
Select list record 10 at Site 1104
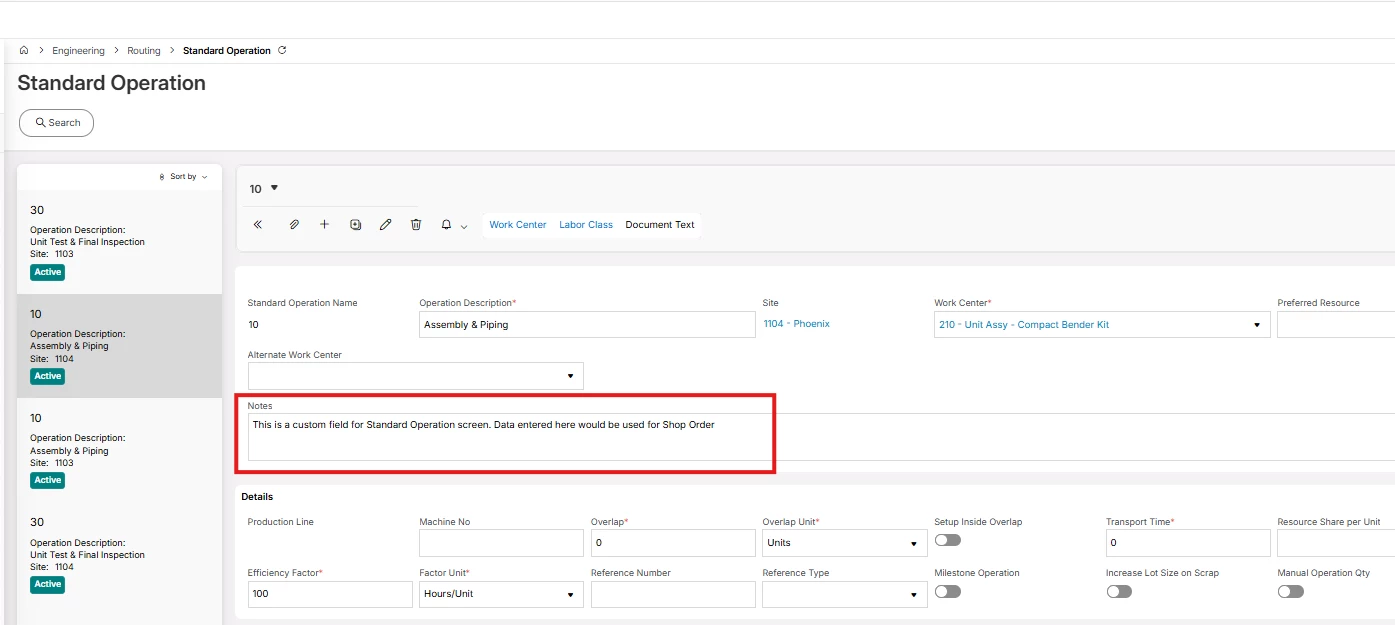click(x=120, y=346)
